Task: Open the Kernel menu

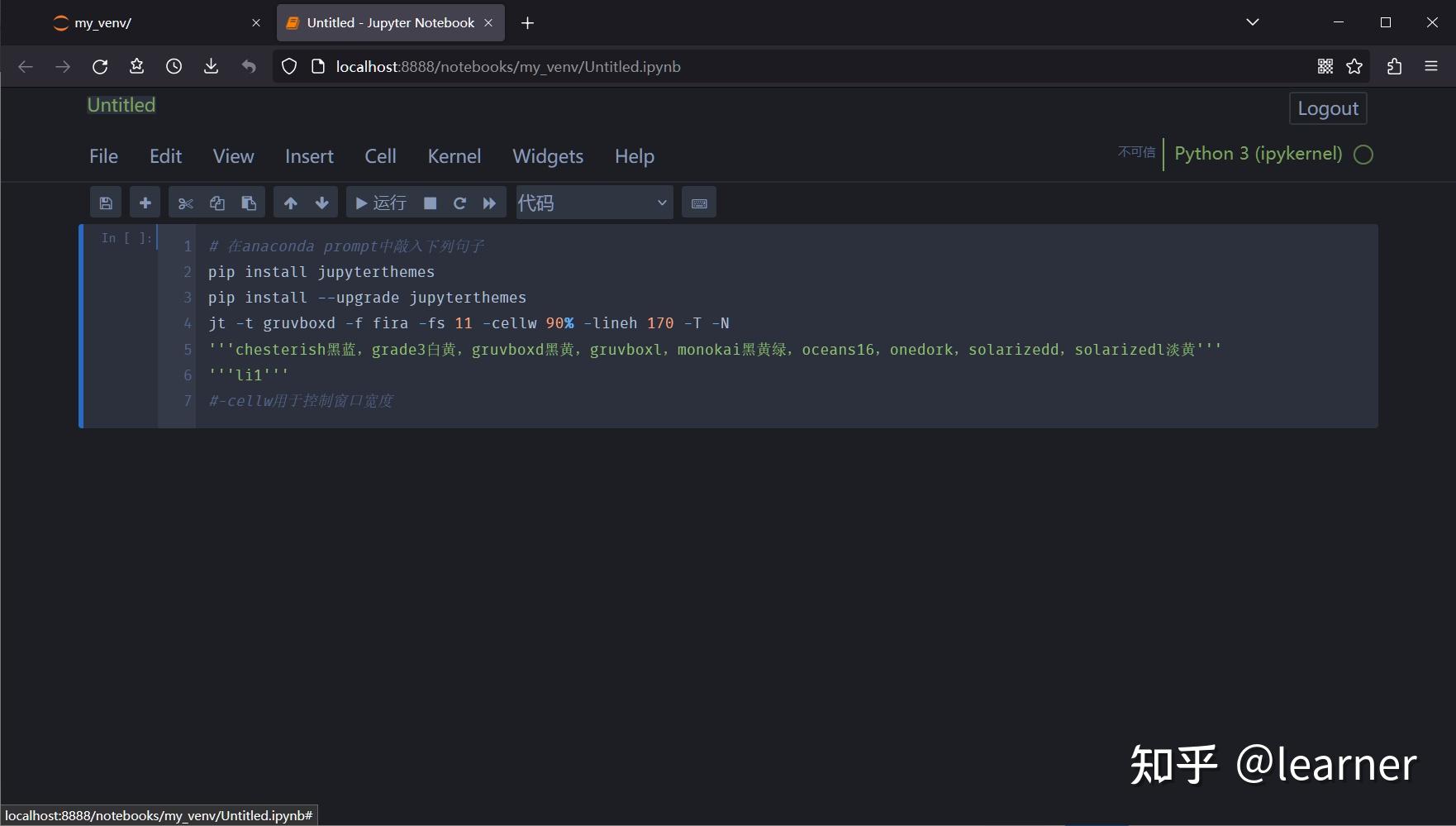Action: pyautogui.click(x=454, y=156)
